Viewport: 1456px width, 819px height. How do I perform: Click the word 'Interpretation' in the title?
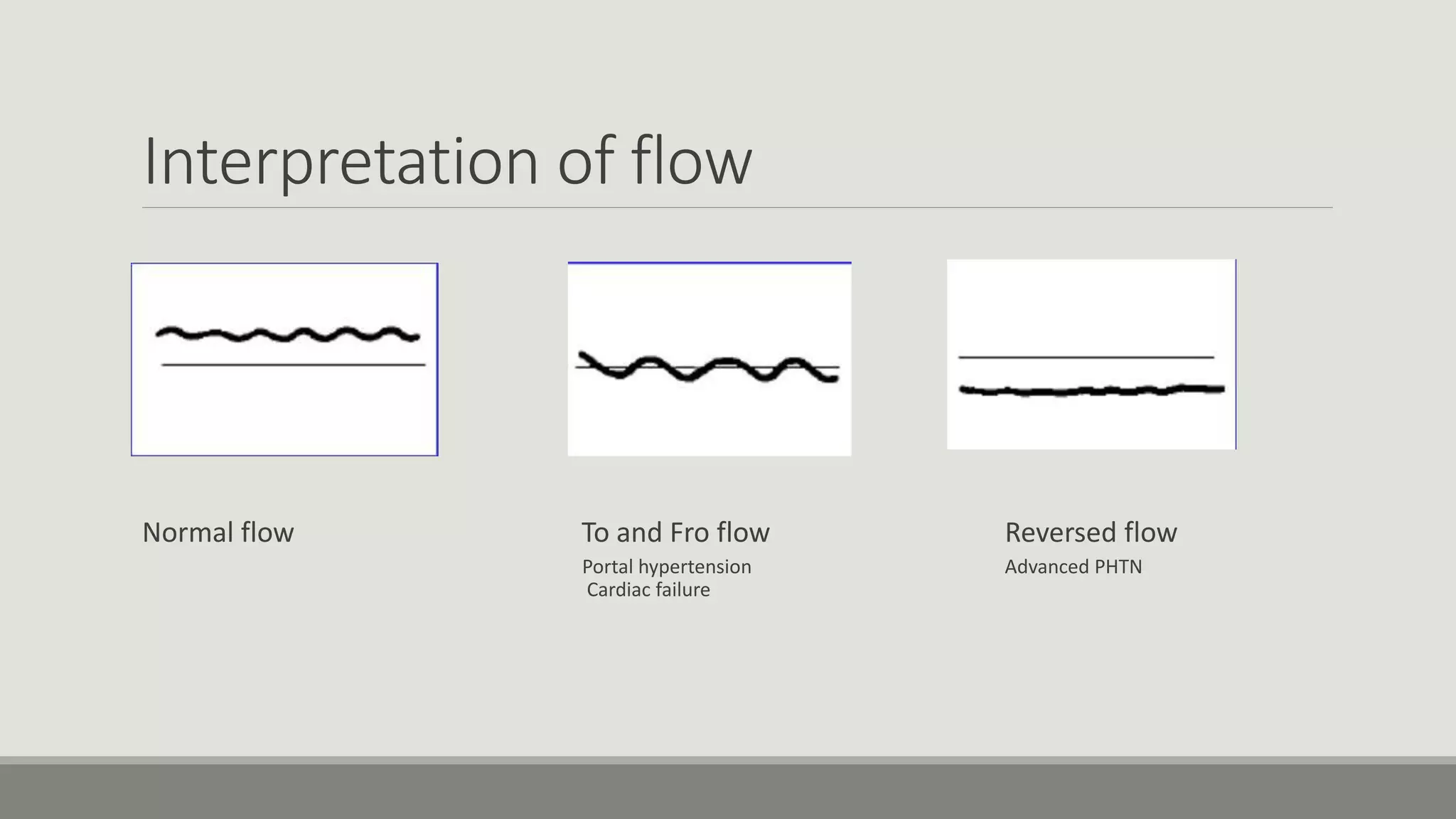point(341,161)
